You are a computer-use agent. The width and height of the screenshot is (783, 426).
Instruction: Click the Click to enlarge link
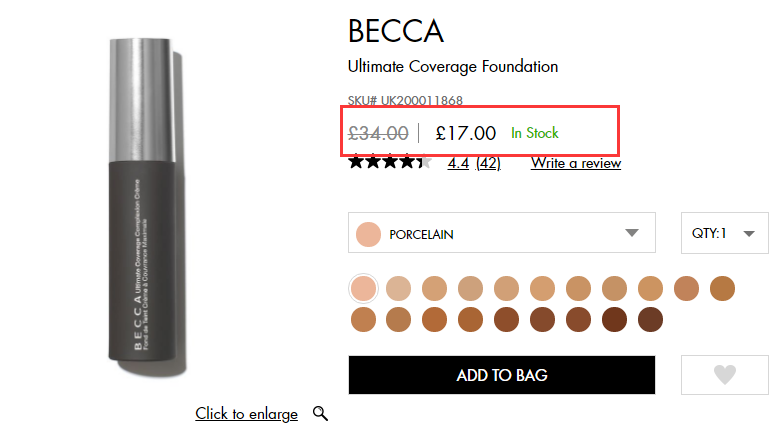pos(246,413)
